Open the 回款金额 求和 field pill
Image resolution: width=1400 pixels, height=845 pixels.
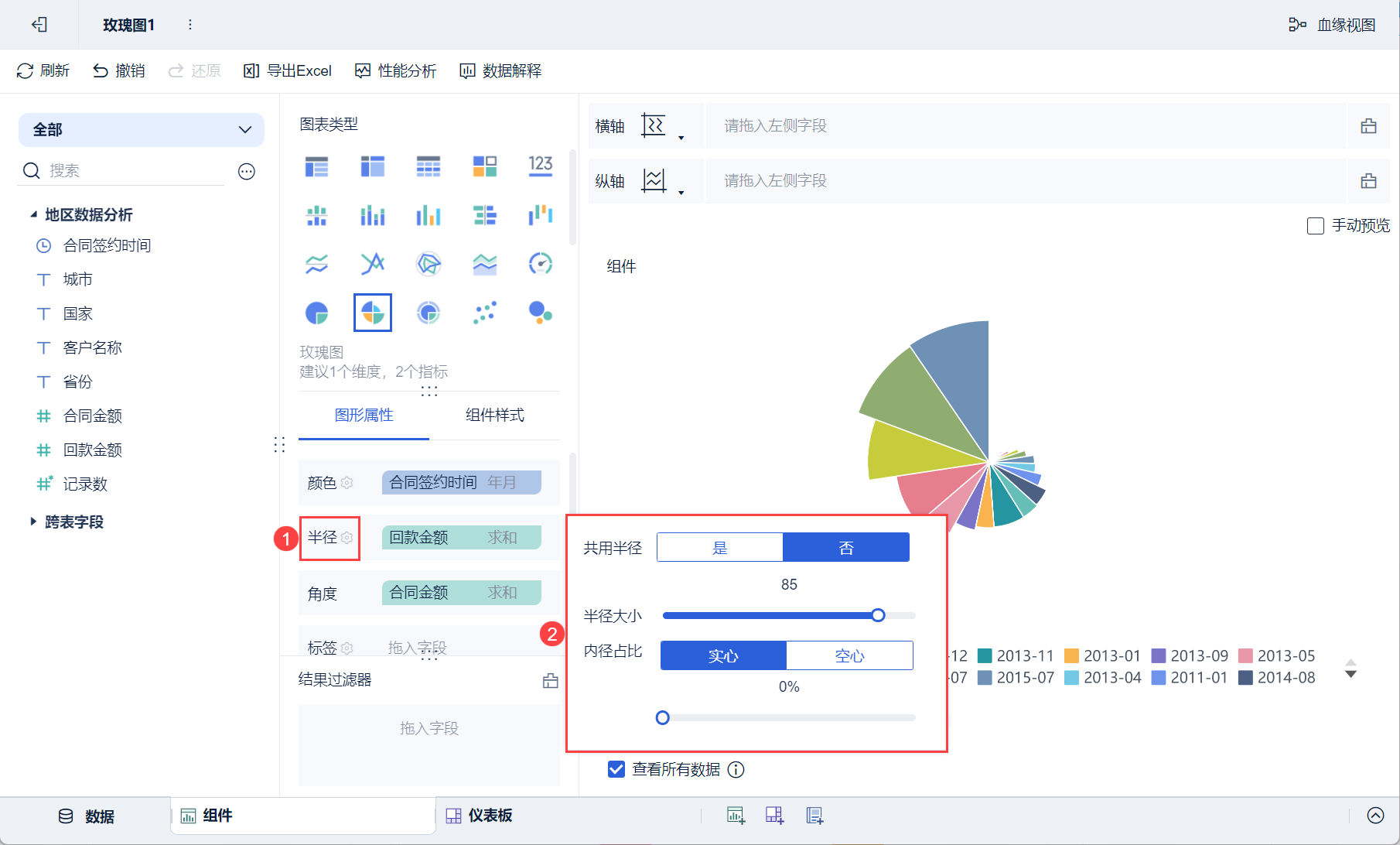click(462, 537)
